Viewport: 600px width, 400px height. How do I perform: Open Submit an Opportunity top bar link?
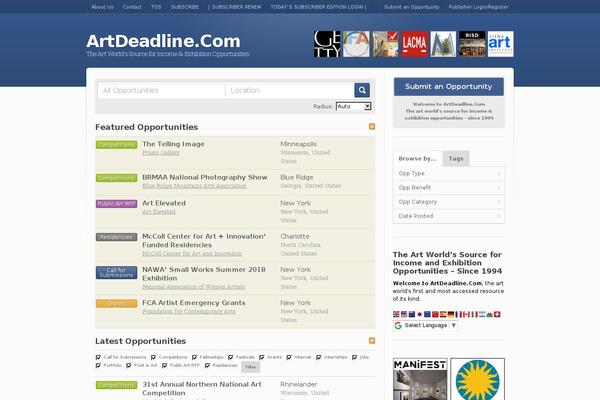pyautogui.click(x=412, y=7)
